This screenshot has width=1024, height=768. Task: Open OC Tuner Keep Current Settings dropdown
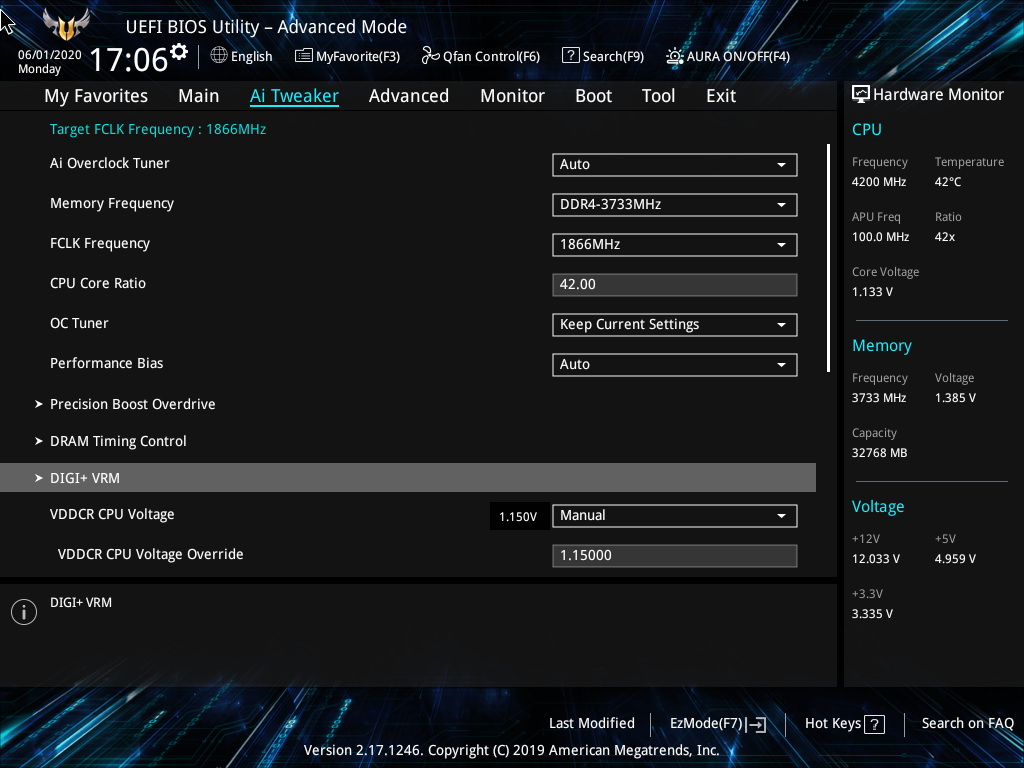click(675, 325)
